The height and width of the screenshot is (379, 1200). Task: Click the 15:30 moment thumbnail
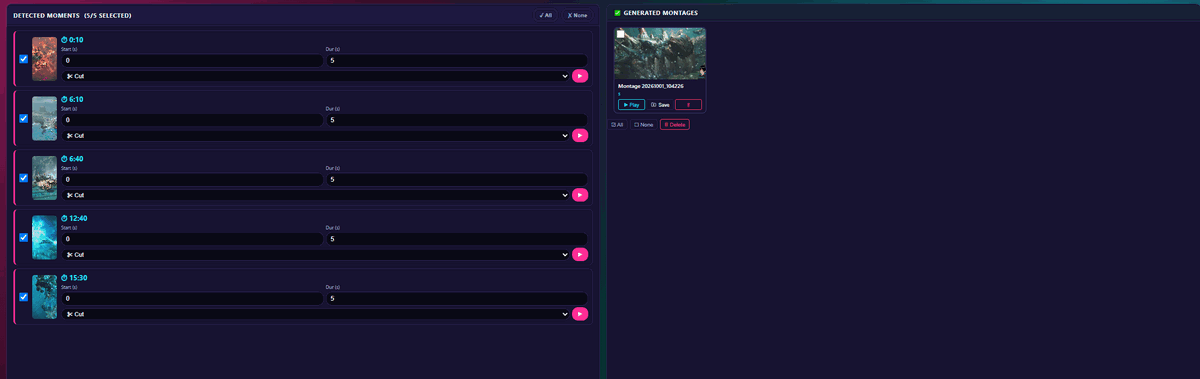coord(44,297)
